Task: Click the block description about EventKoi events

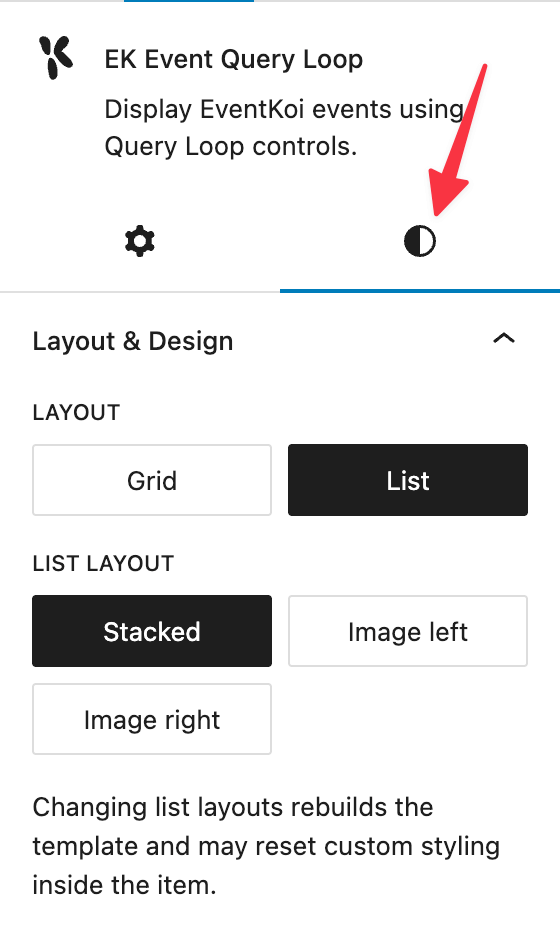Action: 284,128
